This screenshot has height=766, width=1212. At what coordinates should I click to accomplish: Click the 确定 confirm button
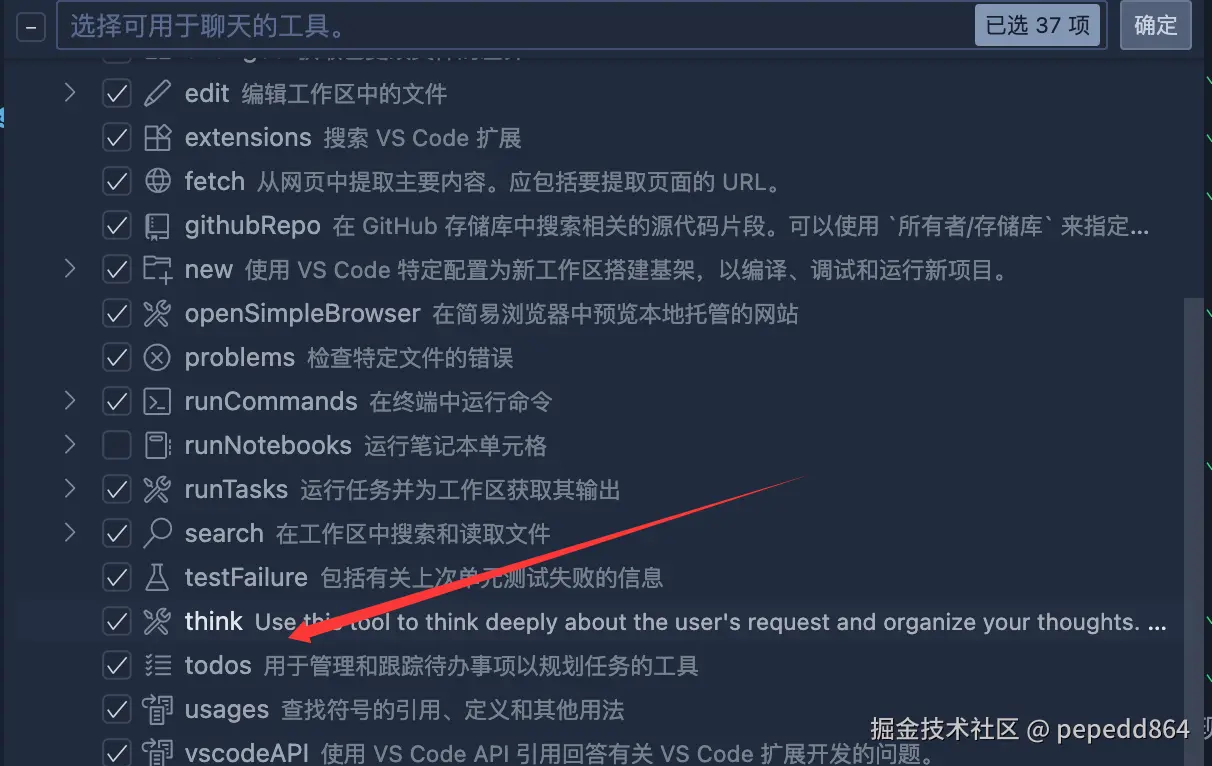coord(1156,25)
